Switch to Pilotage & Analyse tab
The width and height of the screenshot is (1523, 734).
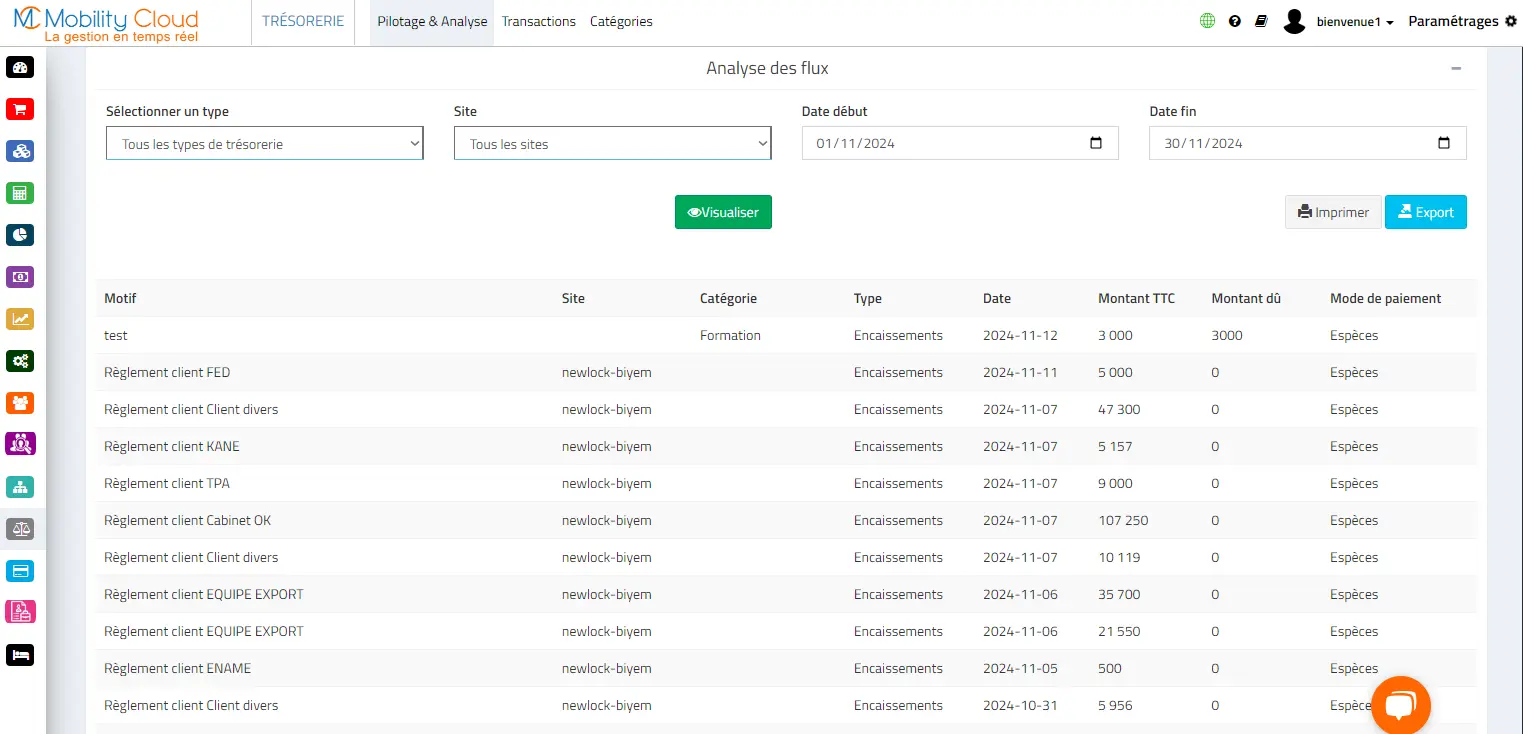pyautogui.click(x=432, y=21)
